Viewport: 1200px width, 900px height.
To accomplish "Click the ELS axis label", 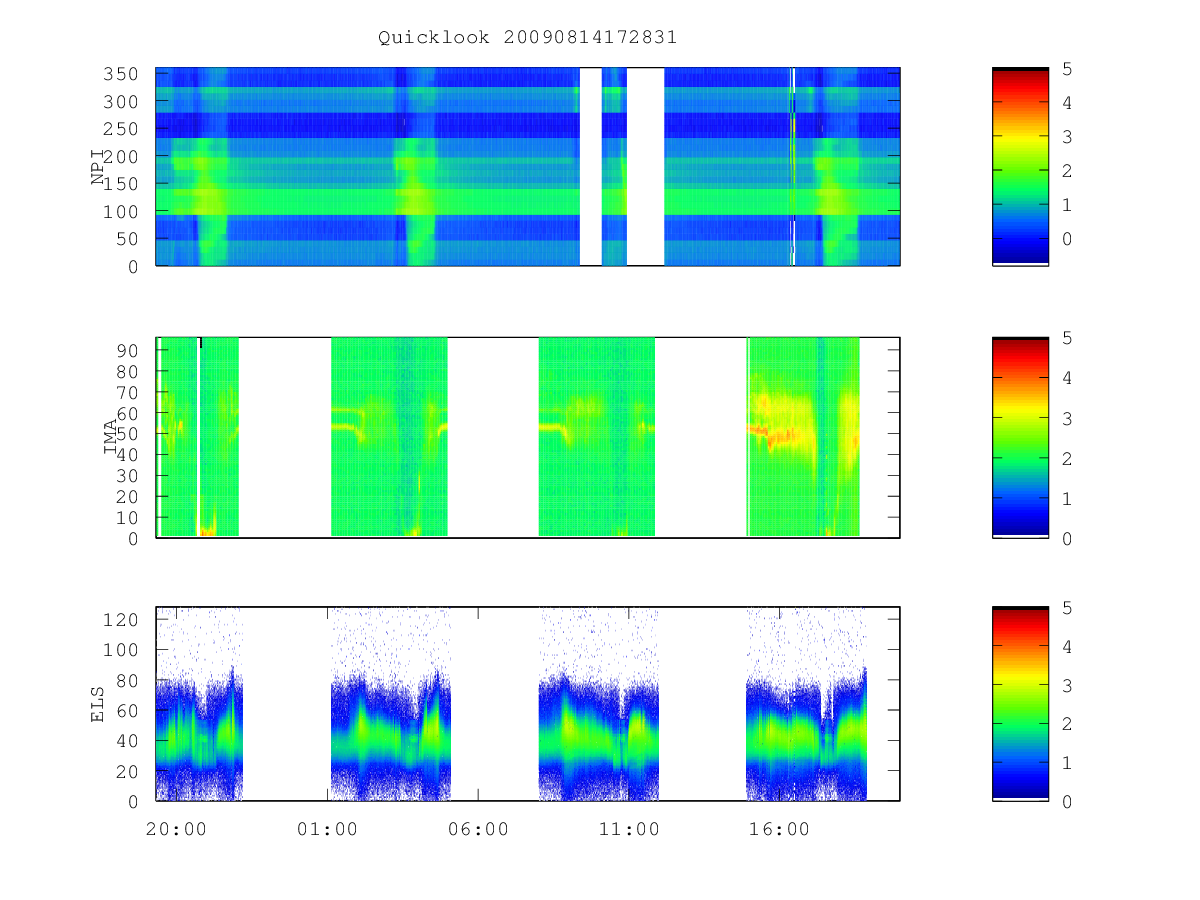I will [99, 704].
